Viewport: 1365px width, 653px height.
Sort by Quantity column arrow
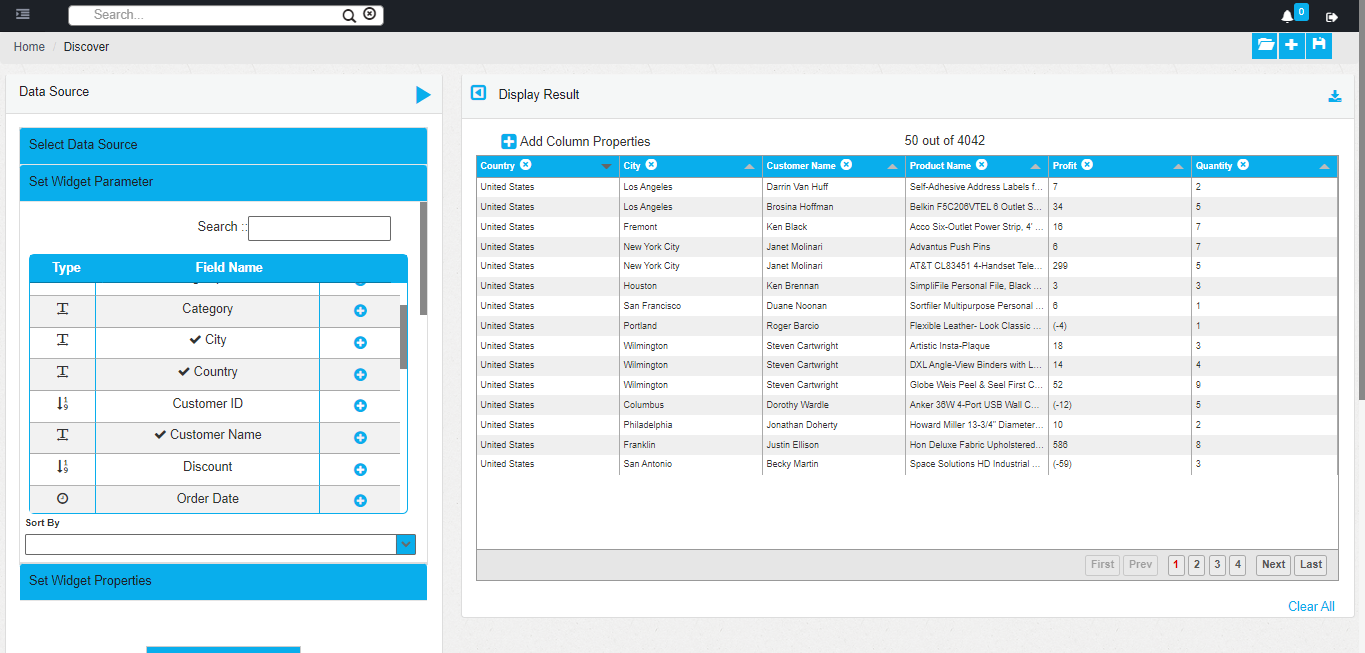coord(1324,166)
